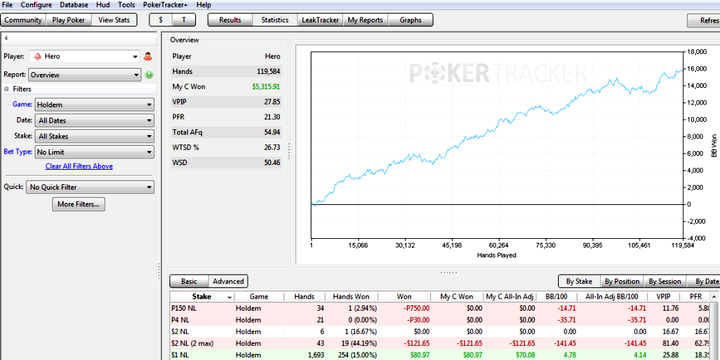Switch to the Results tab

(230, 20)
